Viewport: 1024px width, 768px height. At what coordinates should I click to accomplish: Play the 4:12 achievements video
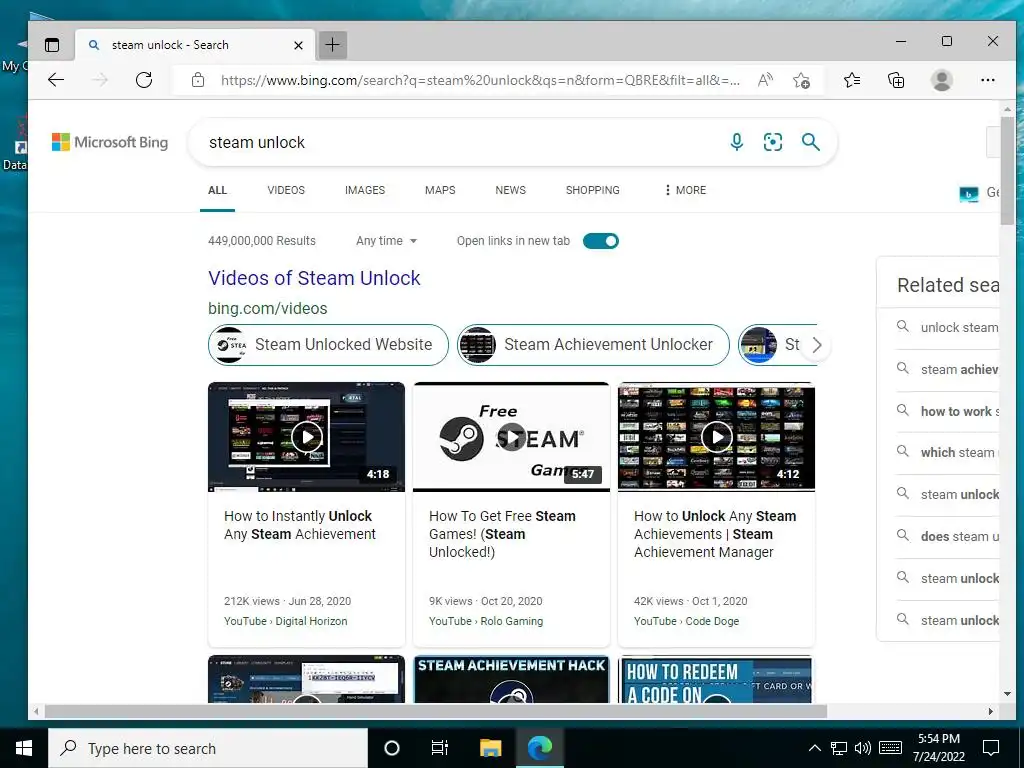(716, 436)
